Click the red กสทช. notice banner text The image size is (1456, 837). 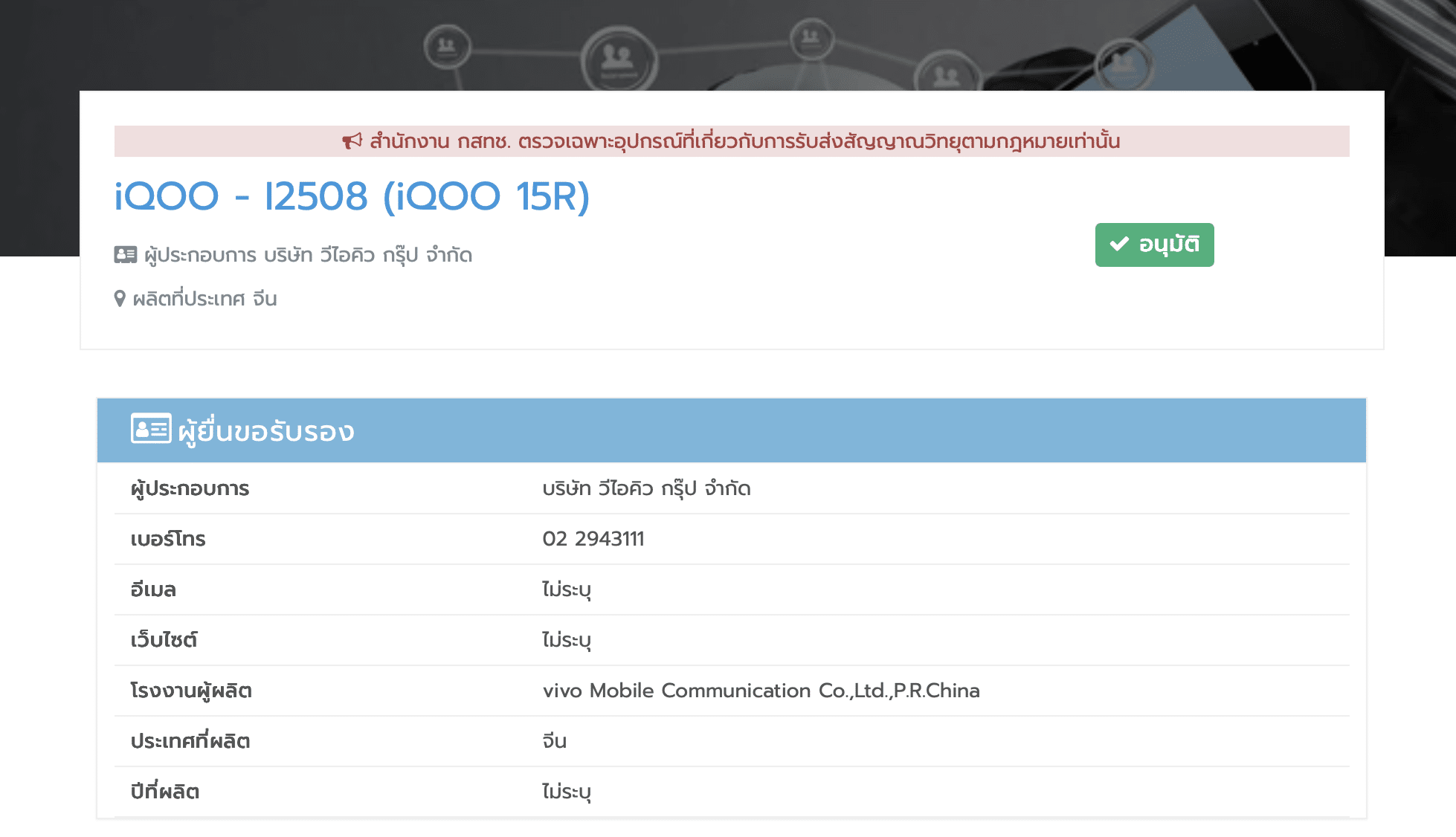(x=744, y=141)
